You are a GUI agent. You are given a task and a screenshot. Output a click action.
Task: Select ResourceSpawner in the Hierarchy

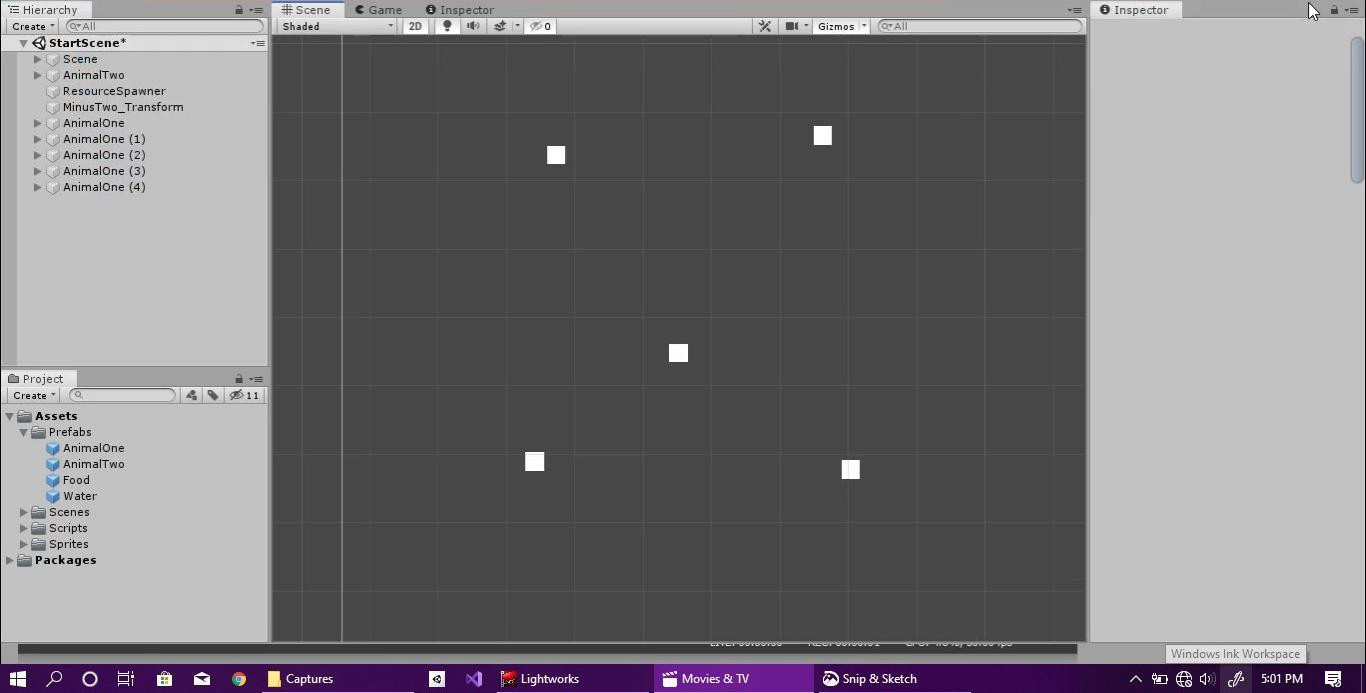coord(114,91)
